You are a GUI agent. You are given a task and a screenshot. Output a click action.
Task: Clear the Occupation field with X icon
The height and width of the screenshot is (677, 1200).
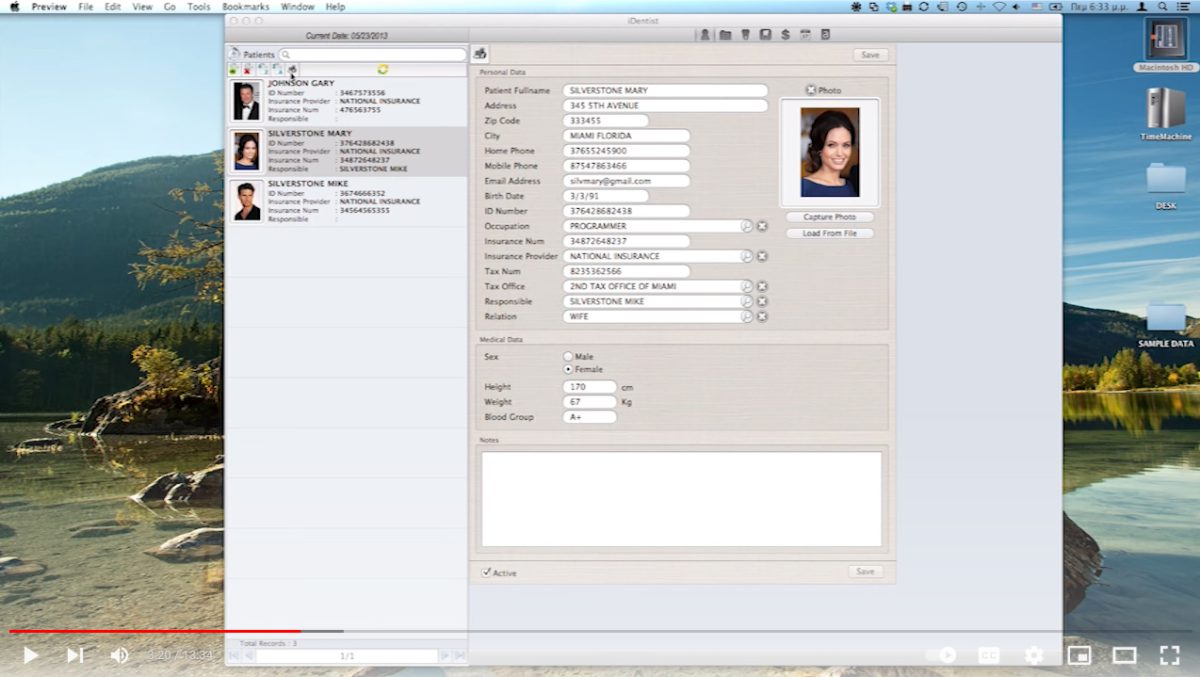tap(762, 226)
